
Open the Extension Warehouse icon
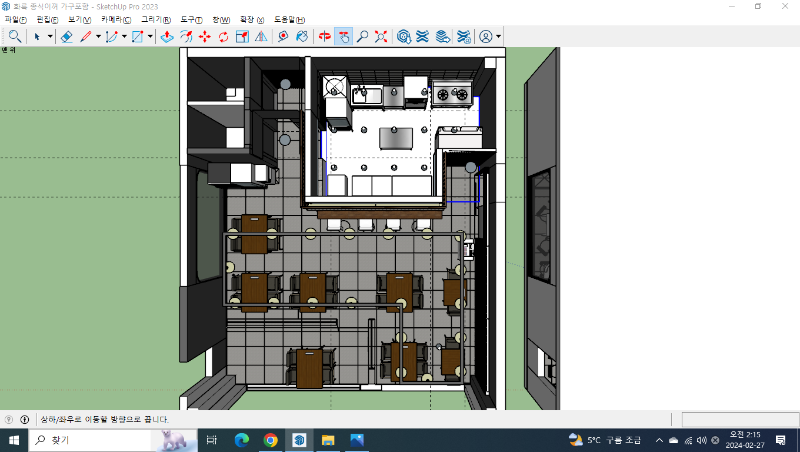pos(422,36)
